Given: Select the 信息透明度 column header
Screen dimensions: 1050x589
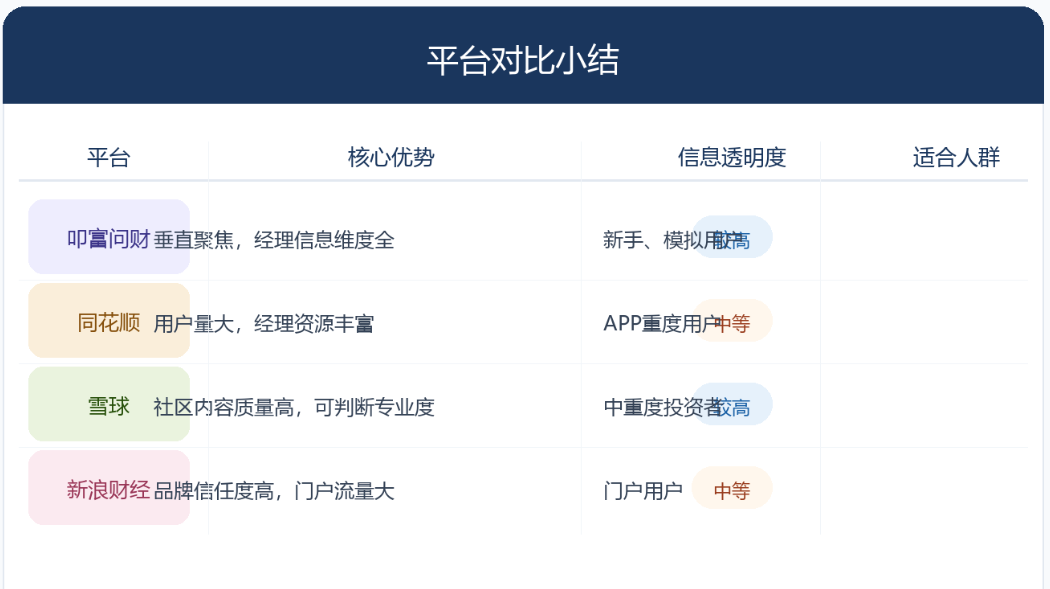Looking at the screenshot, I should tap(731, 158).
